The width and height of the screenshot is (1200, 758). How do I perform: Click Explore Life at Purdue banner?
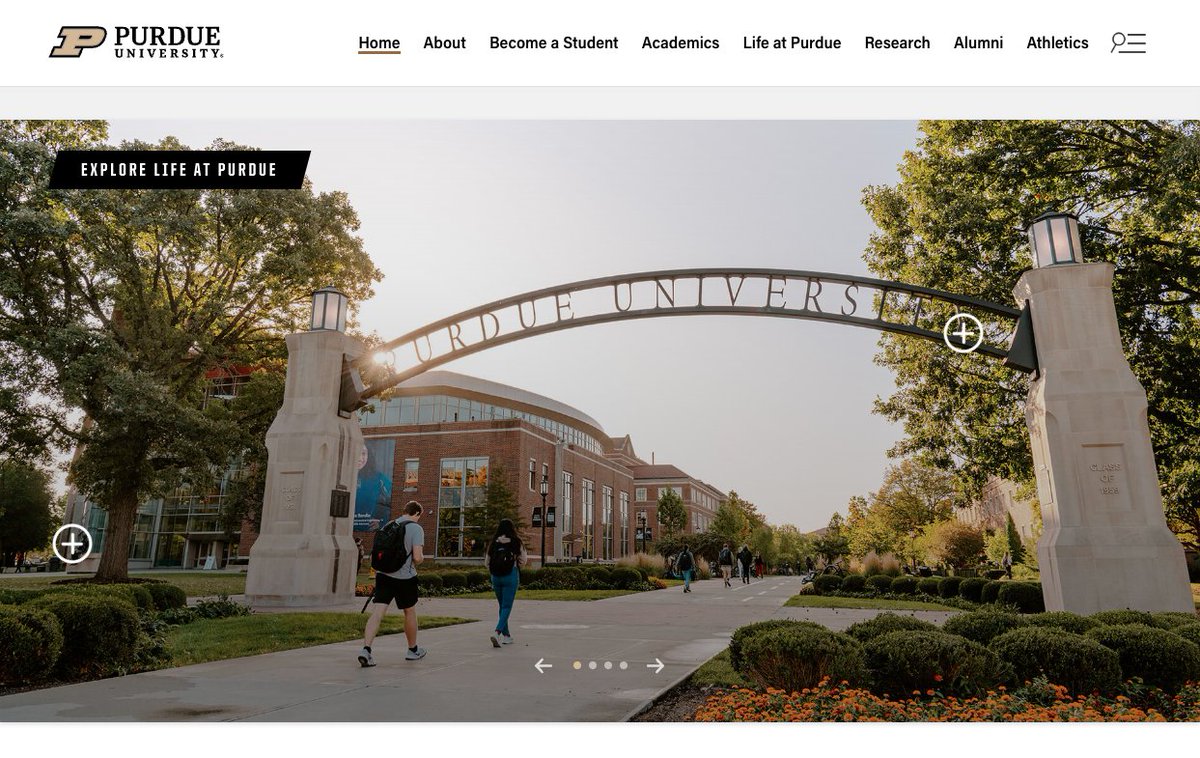179,170
